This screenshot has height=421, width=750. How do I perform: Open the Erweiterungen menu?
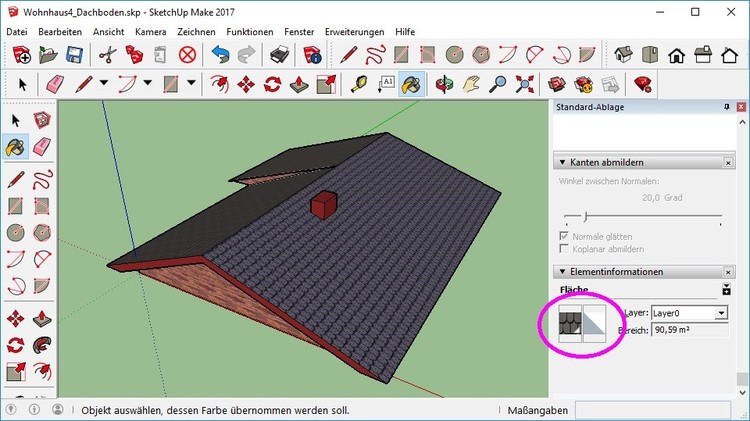tap(354, 32)
